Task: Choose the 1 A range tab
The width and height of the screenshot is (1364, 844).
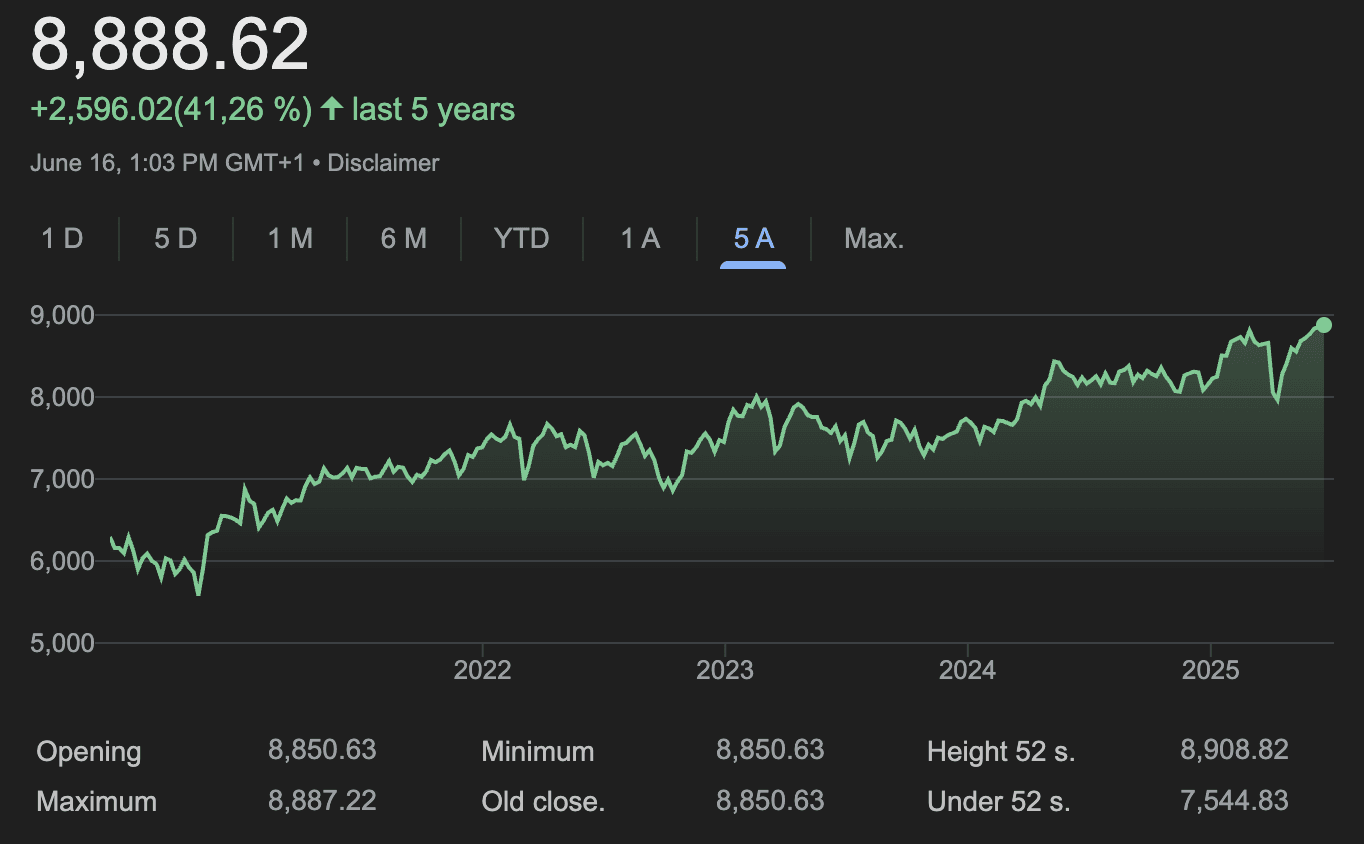Action: click(x=640, y=239)
